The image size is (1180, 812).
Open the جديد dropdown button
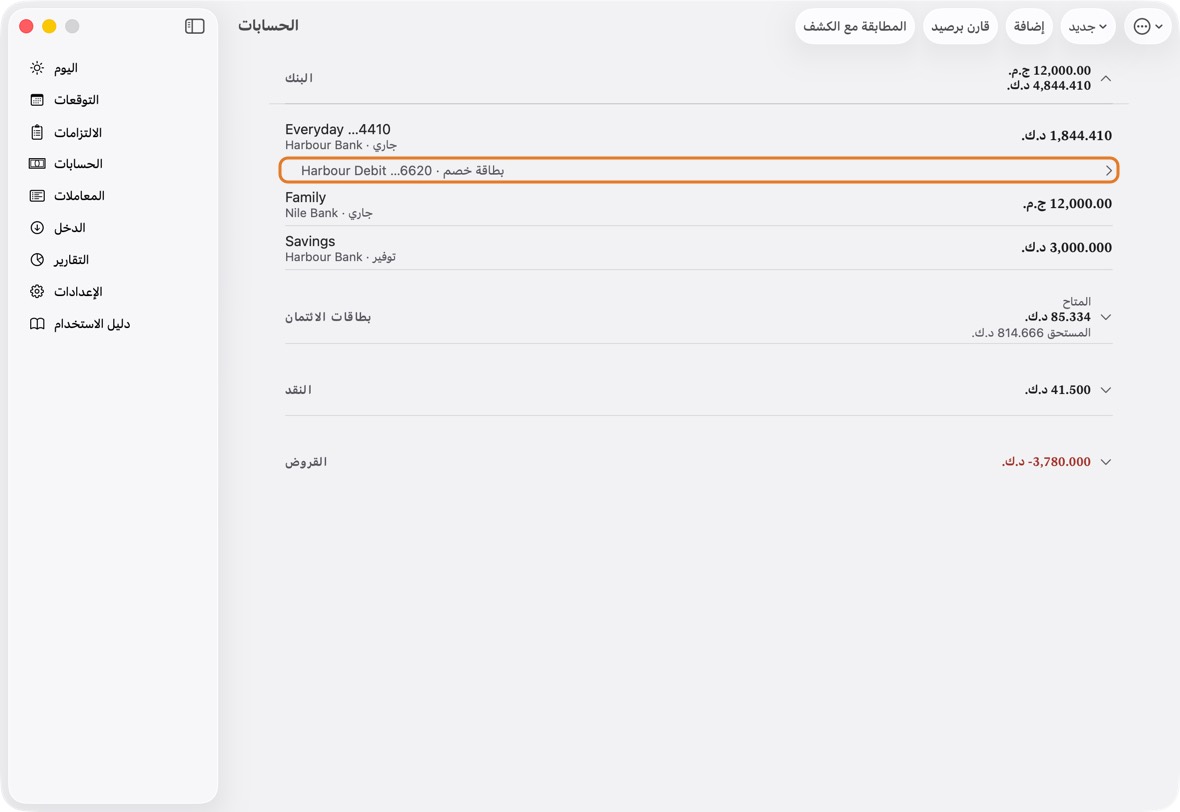(x=1088, y=26)
